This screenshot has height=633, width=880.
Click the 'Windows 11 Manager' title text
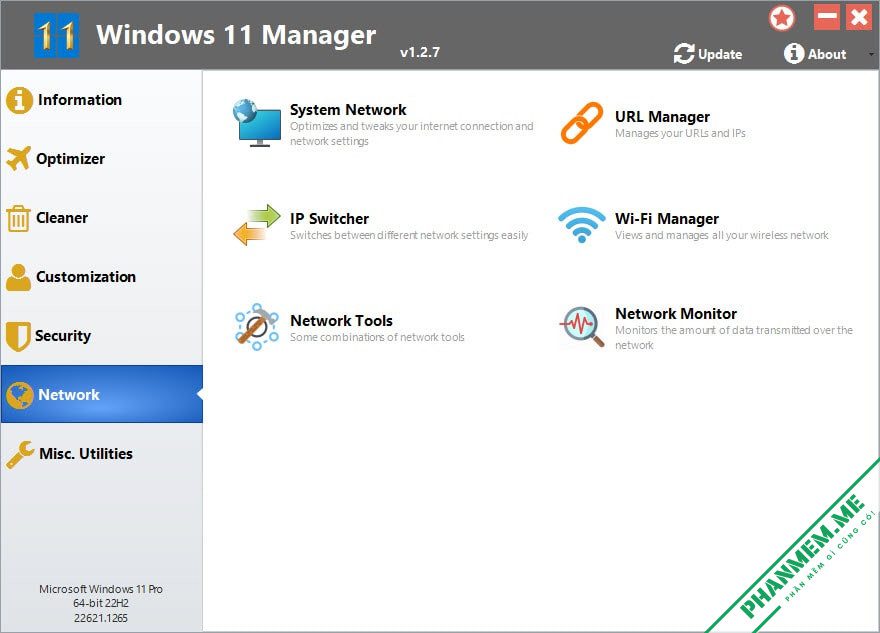236,35
